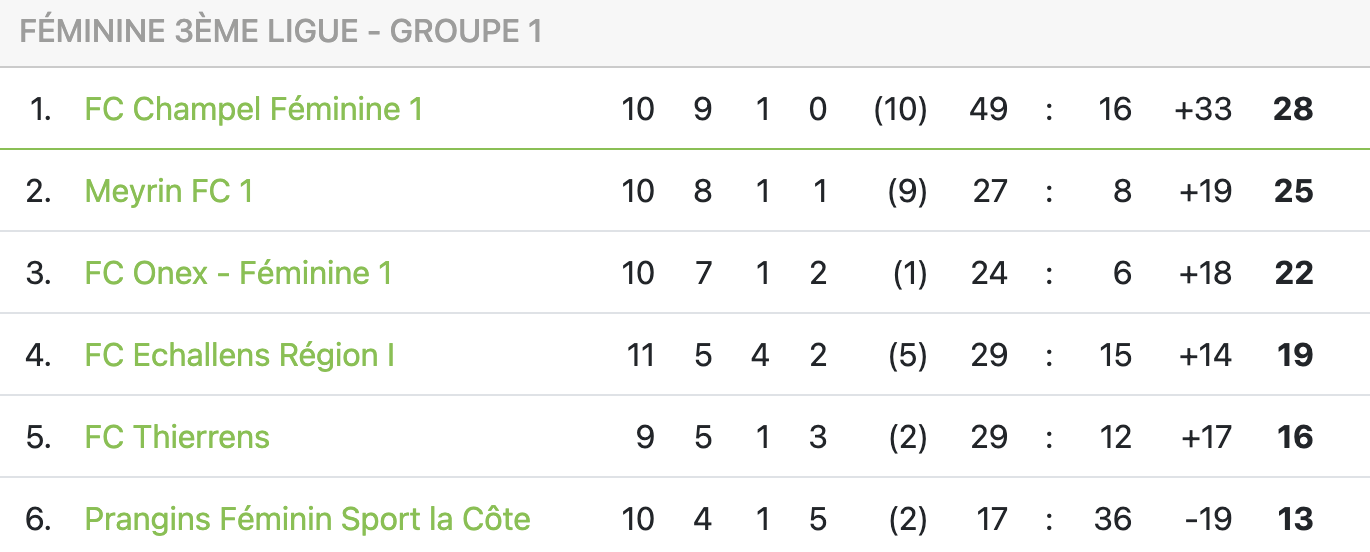Click Prangins Féminin Sport la Côte link
Image resolution: width=1370 pixels, height=552 pixels.
pos(307,519)
